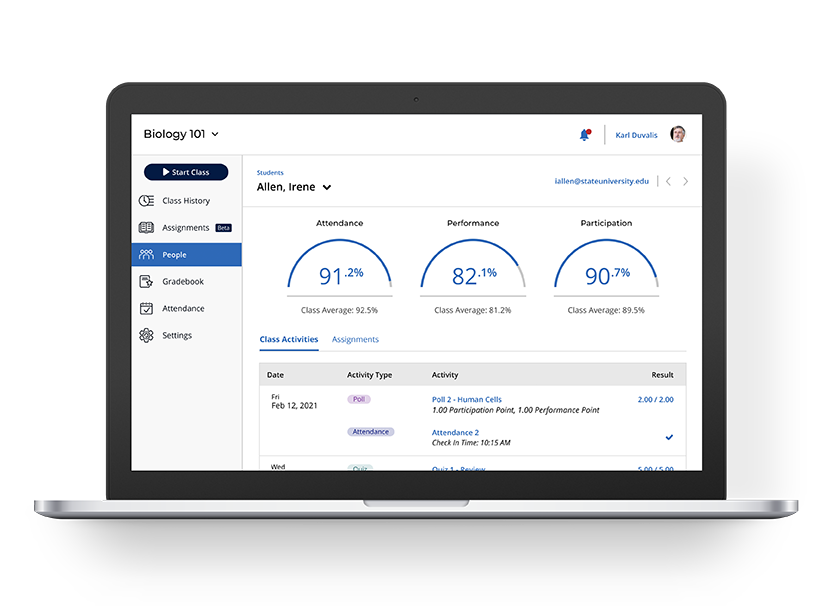834x606 pixels.
Task: Click the Settings gear icon
Action: (146, 335)
